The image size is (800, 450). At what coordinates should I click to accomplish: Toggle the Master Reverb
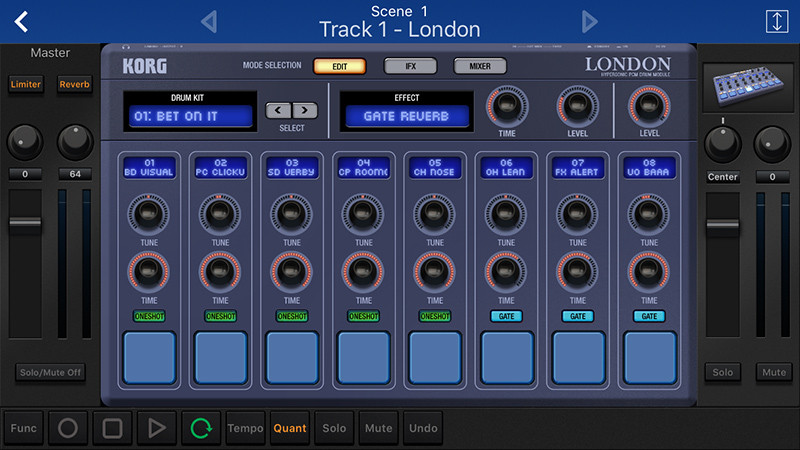(x=74, y=84)
